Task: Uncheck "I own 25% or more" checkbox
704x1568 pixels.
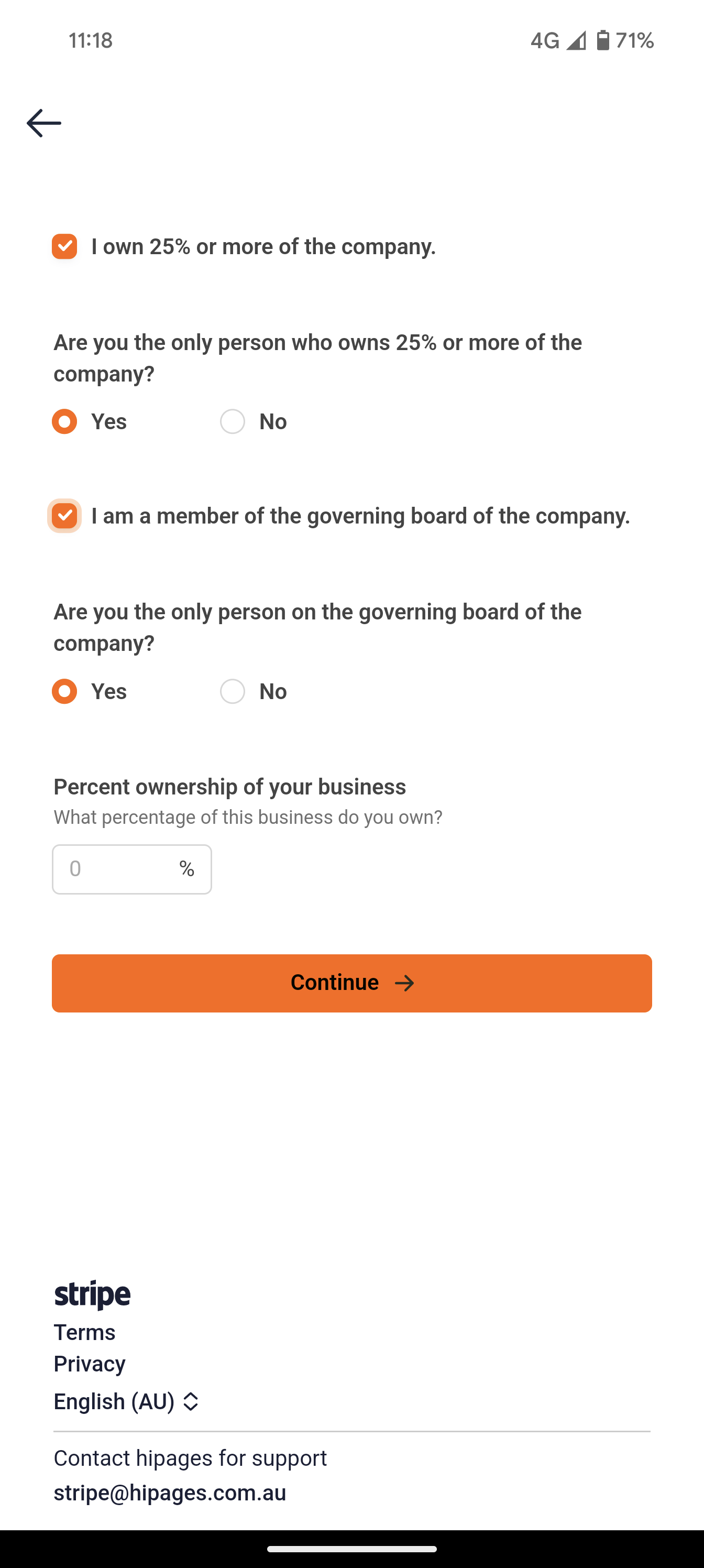Action: click(64, 246)
